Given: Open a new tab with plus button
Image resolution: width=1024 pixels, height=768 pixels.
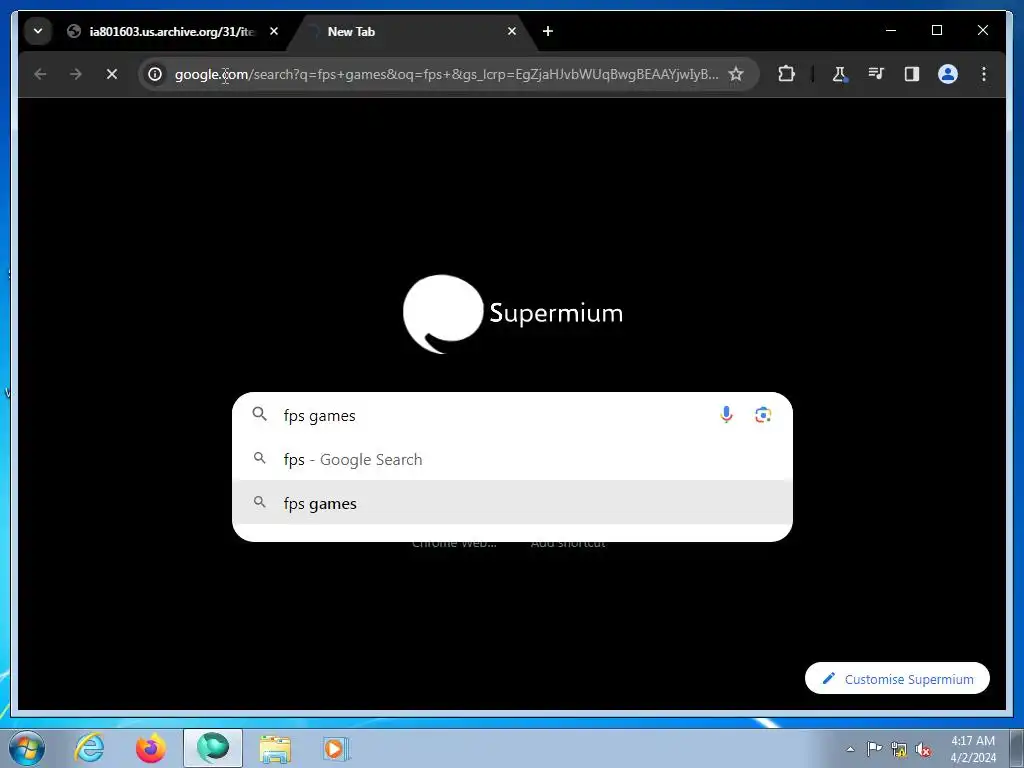Looking at the screenshot, I should click(548, 31).
